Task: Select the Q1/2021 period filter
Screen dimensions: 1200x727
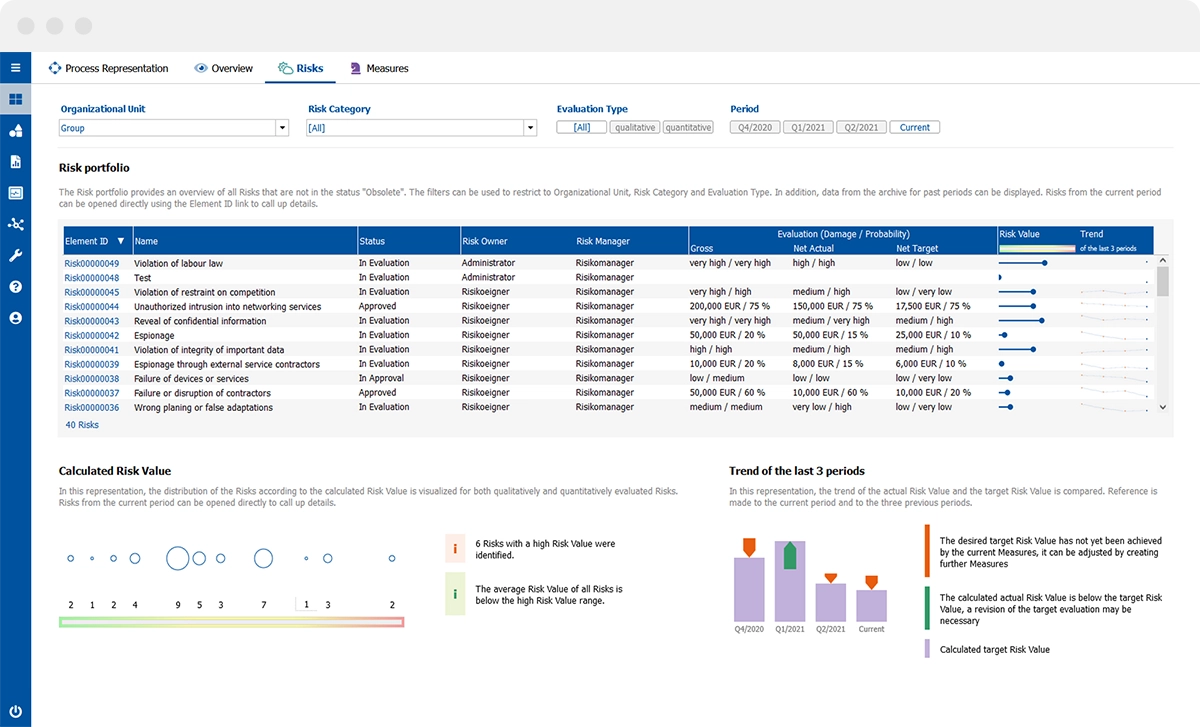Action: tap(807, 127)
